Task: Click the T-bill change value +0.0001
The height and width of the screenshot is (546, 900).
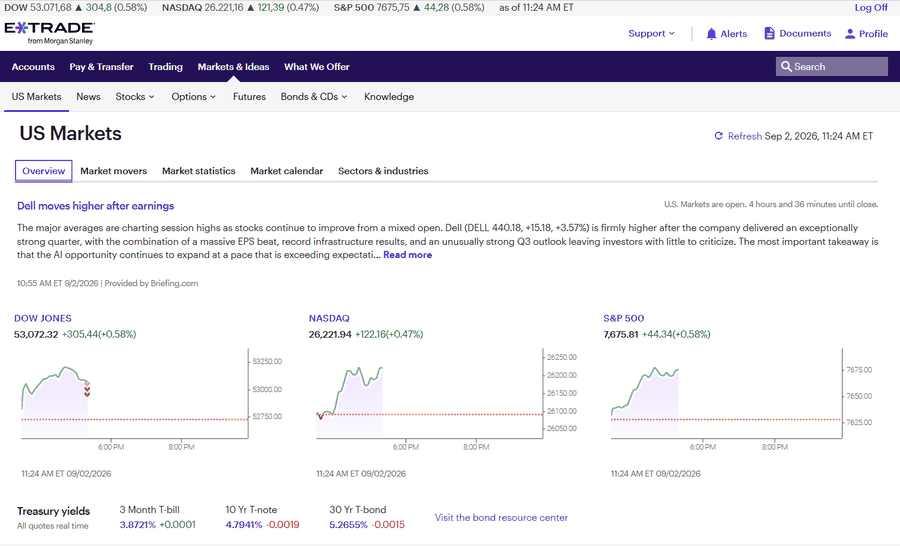Action: pos(177,525)
